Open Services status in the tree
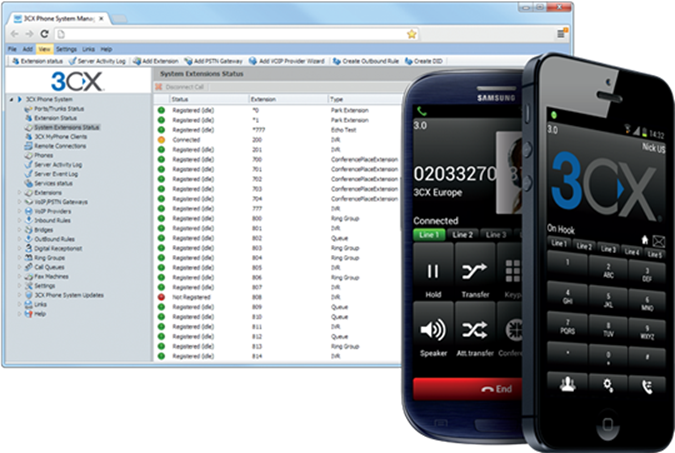Image resolution: width=675 pixels, height=453 pixels. 49,183
